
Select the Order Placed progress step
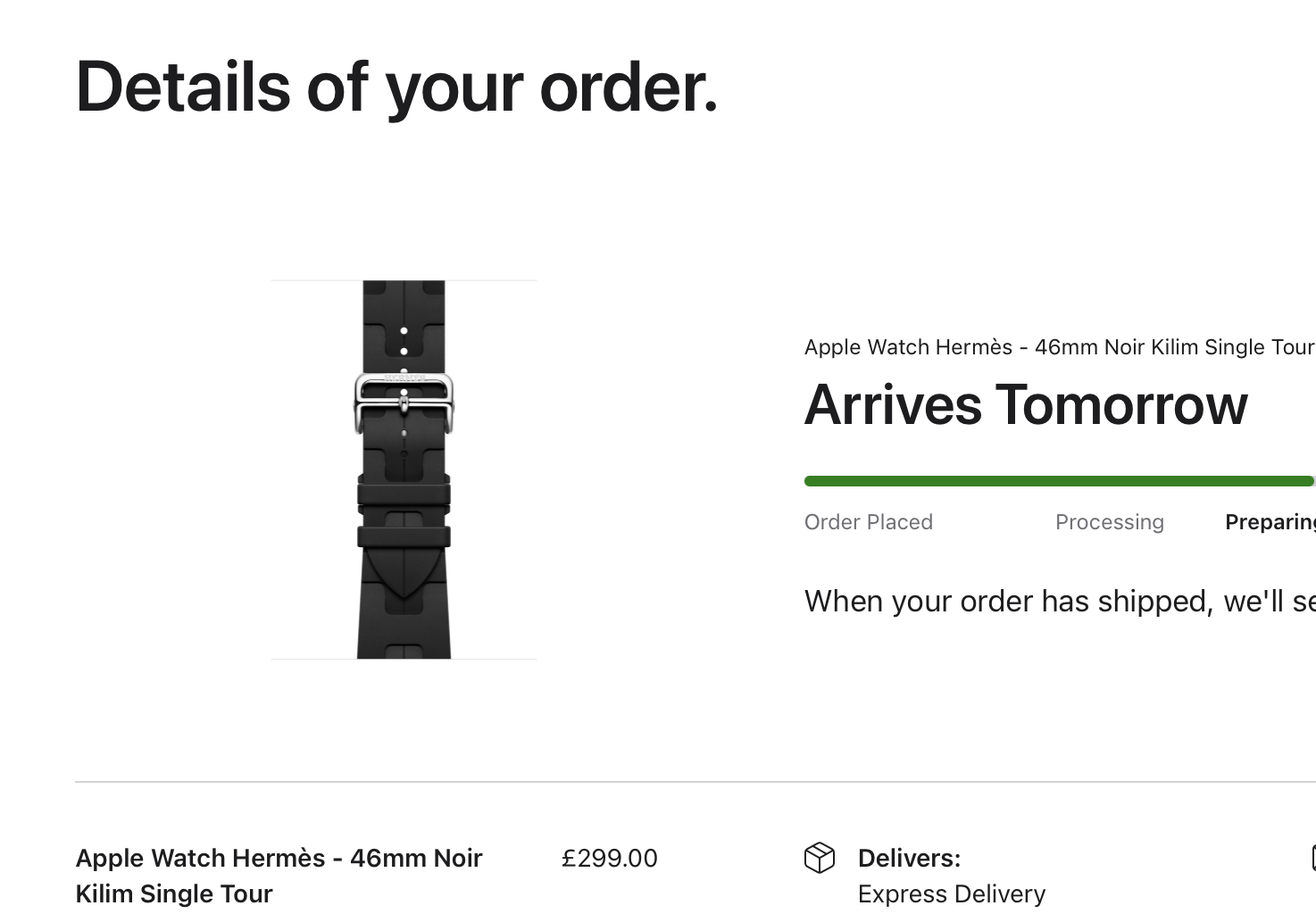tap(868, 522)
